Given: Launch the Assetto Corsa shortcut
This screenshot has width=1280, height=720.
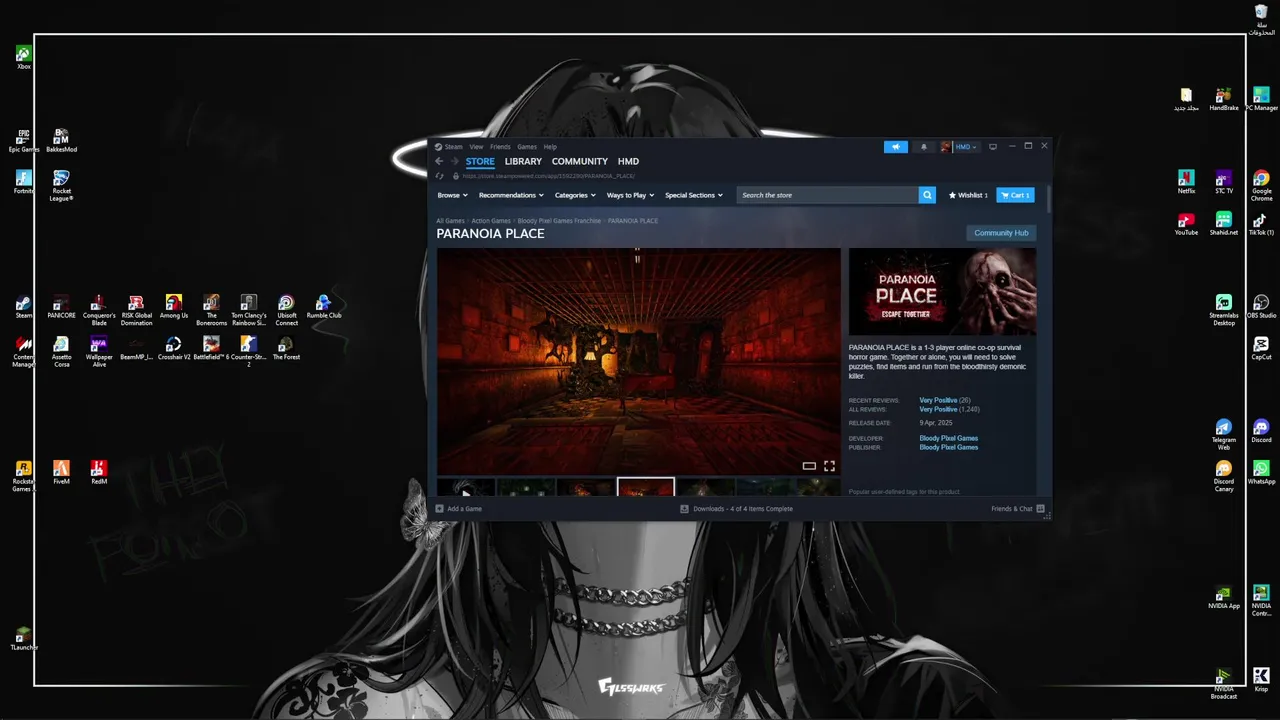Looking at the screenshot, I should [61, 352].
